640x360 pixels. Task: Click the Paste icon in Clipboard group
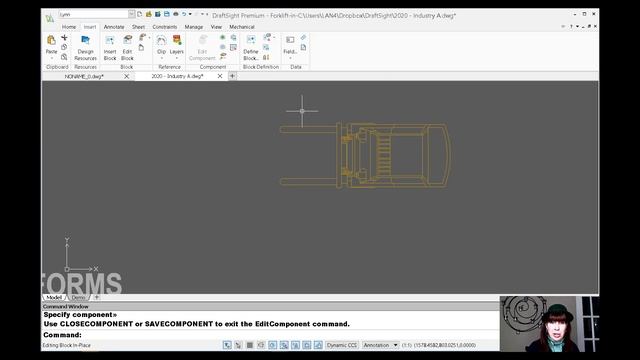pyautogui.click(x=51, y=40)
